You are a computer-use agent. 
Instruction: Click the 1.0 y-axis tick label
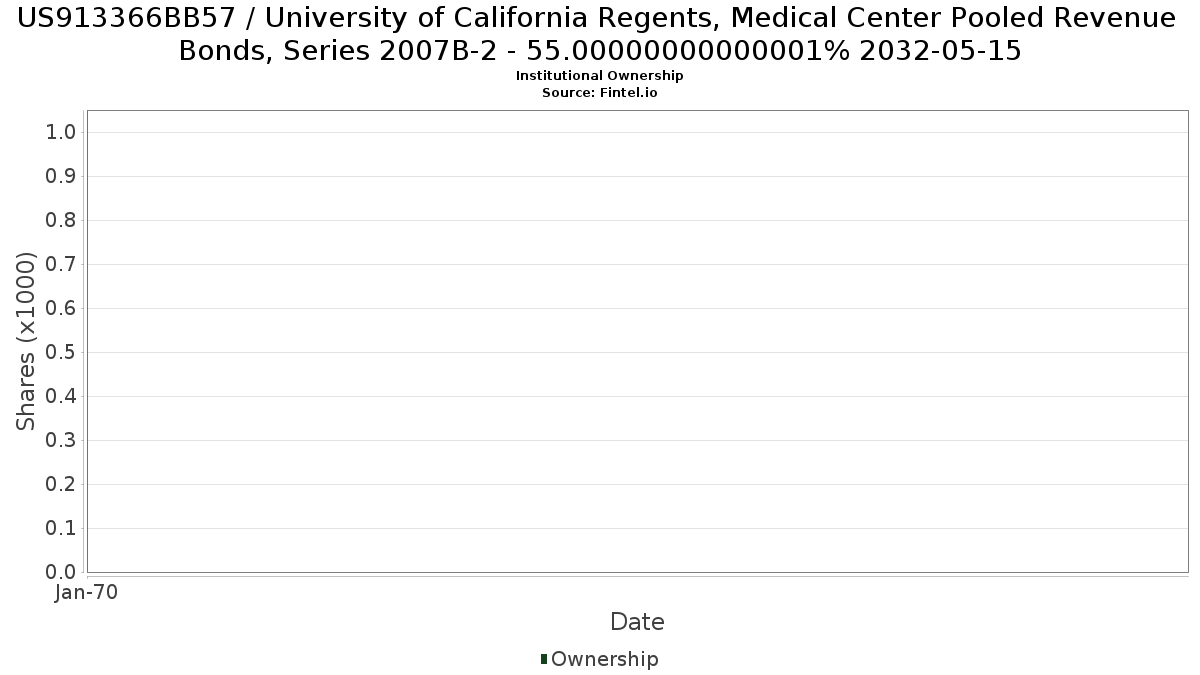[x=62, y=133]
